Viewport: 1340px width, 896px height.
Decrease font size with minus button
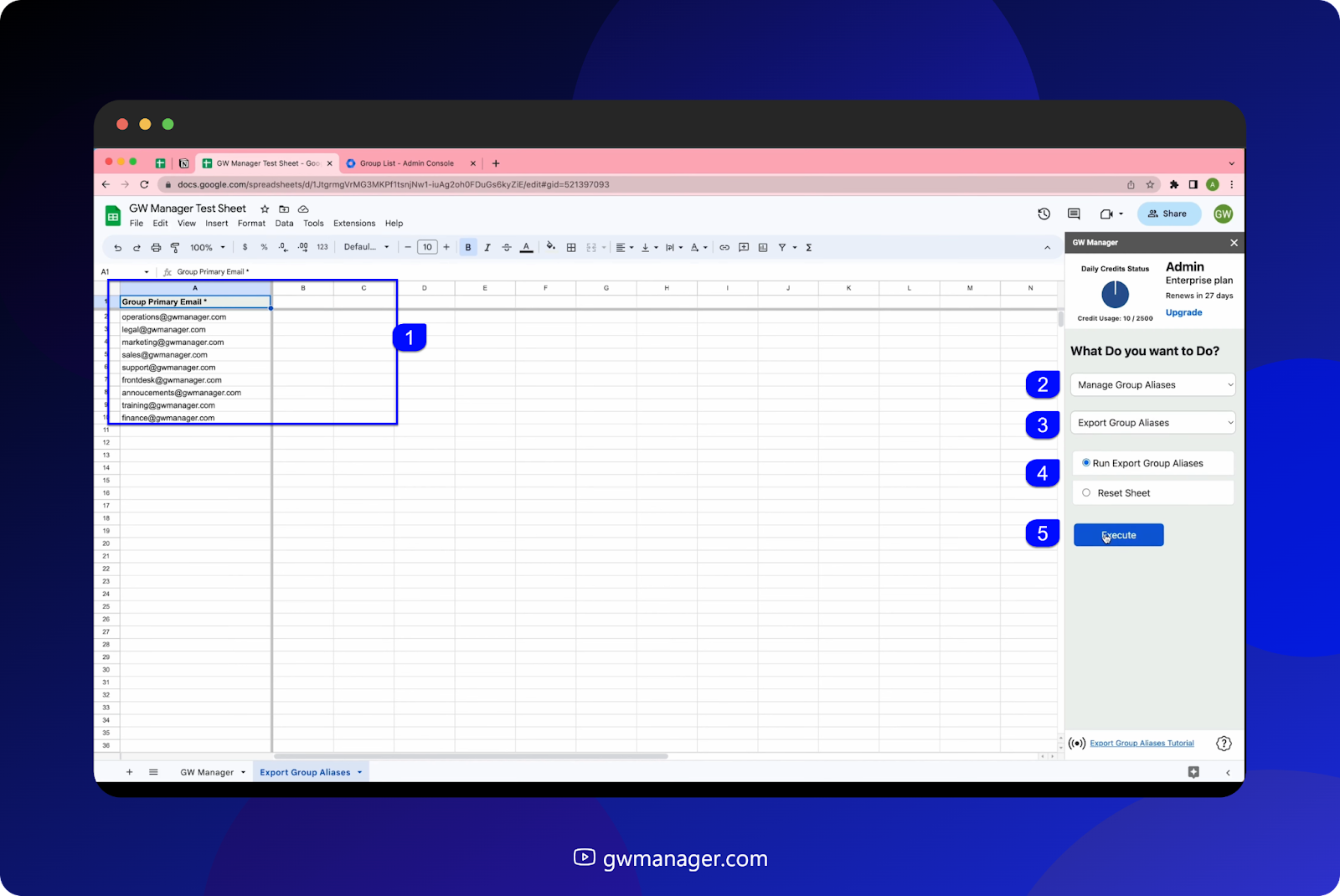[x=408, y=248]
